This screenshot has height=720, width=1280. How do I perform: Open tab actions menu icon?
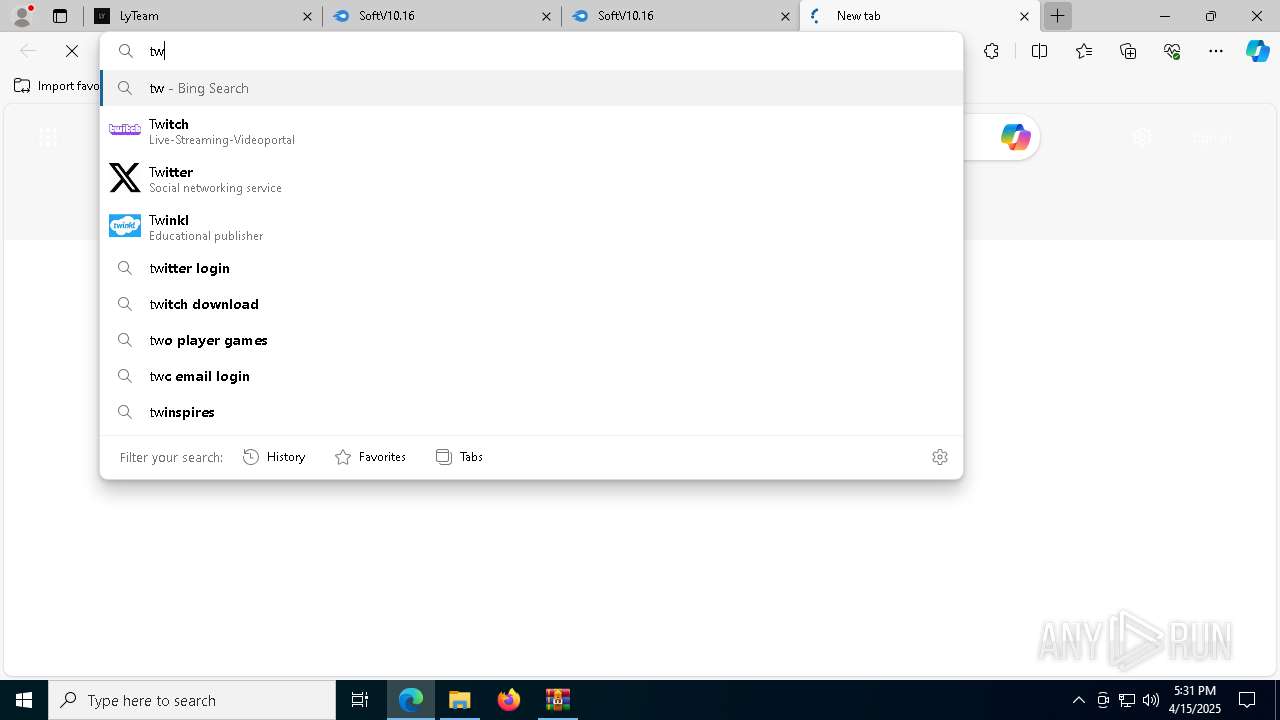tap(60, 16)
